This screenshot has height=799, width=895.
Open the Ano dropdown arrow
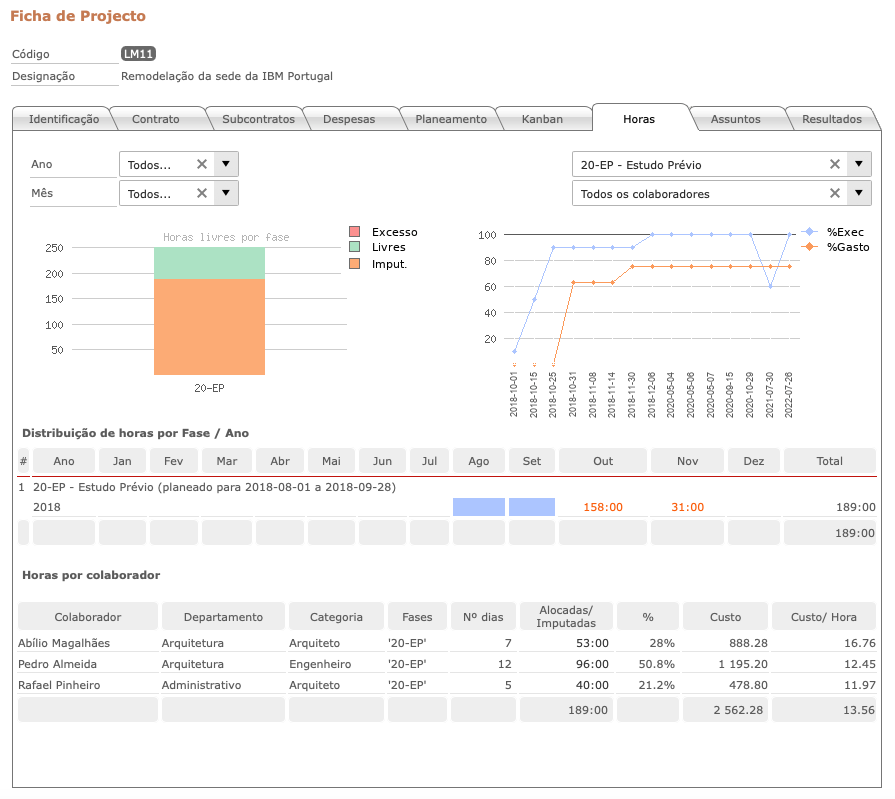coord(226,165)
